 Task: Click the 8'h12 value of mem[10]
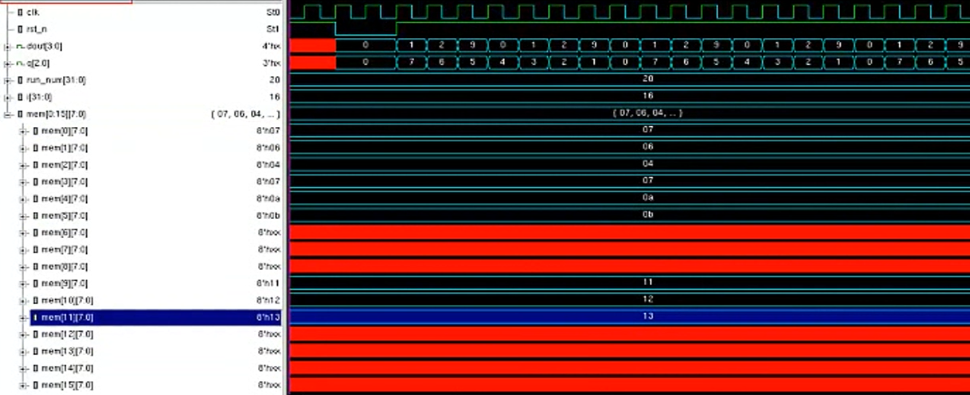(x=268, y=300)
